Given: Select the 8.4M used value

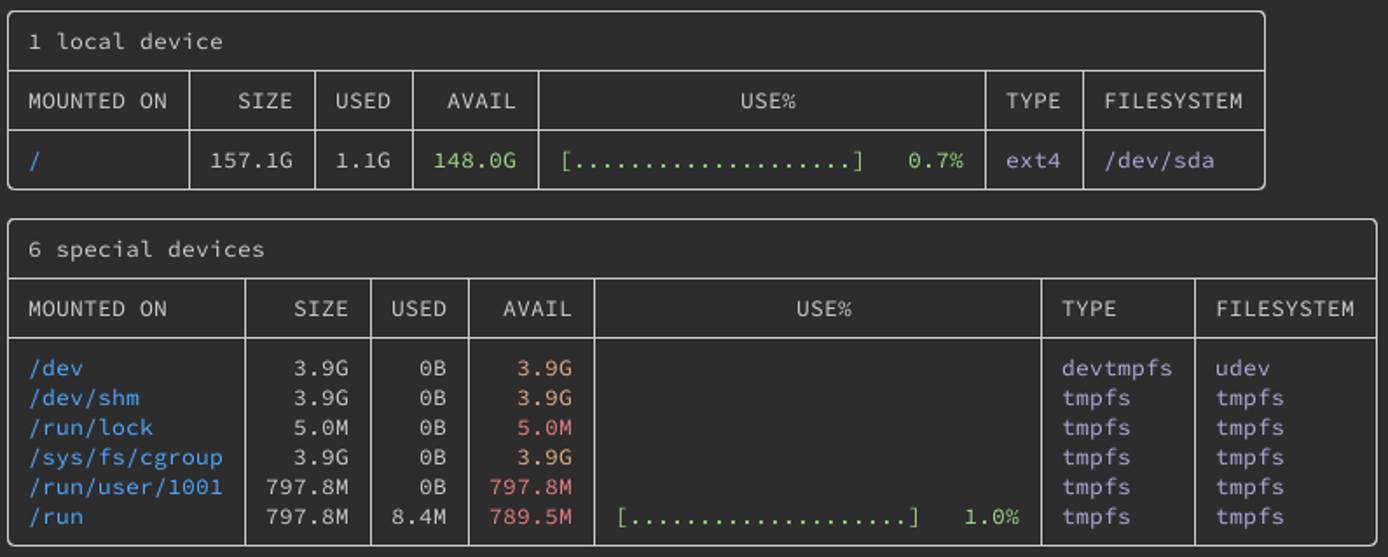Looking at the screenshot, I should pyautogui.click(x=418, y=518).
